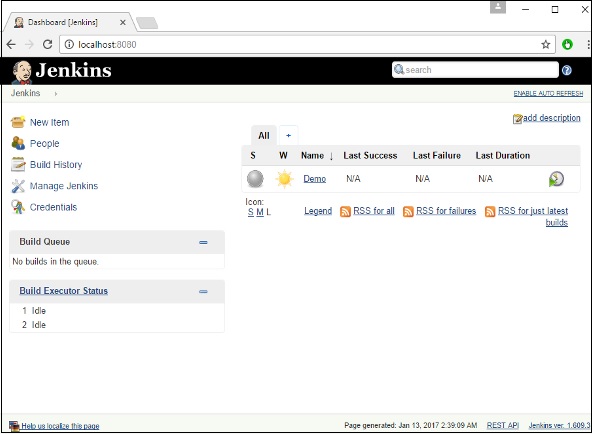Switch icon size to M
Image resolution: width=592 pixels, height=434 pixels.
[x=260, y=212]
